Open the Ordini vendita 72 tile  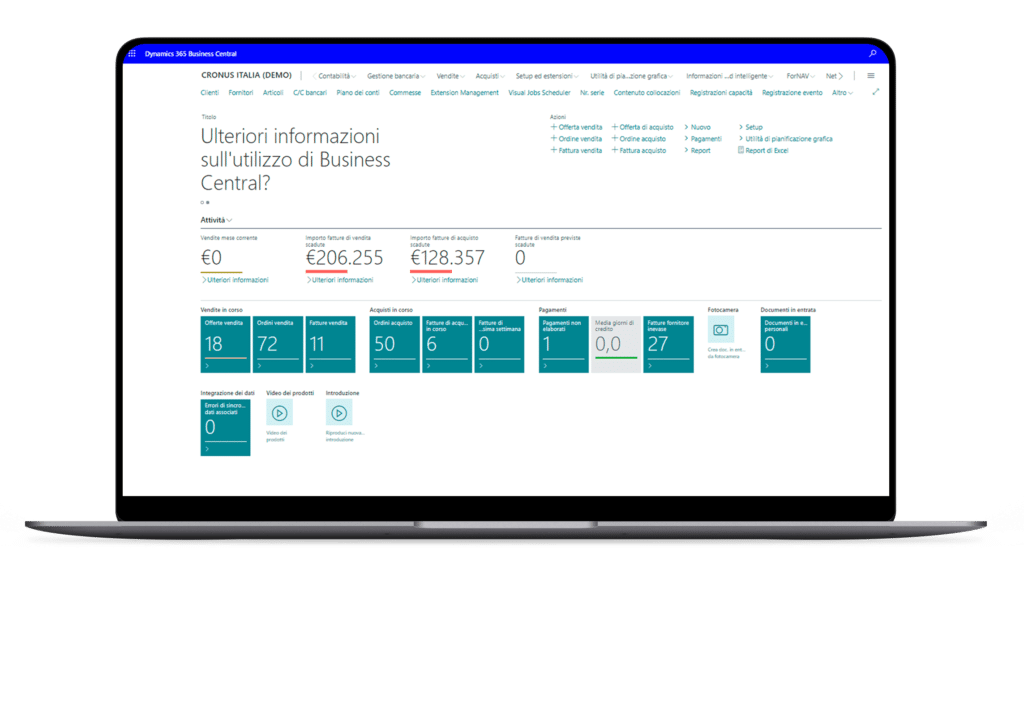coord(278,345)
